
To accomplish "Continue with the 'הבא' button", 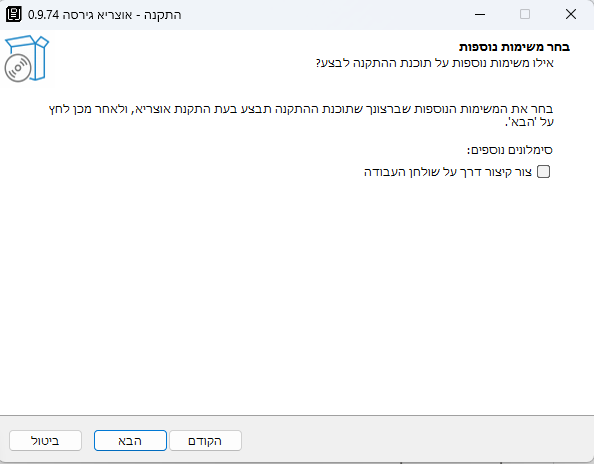I will click(x=130, y=441).
